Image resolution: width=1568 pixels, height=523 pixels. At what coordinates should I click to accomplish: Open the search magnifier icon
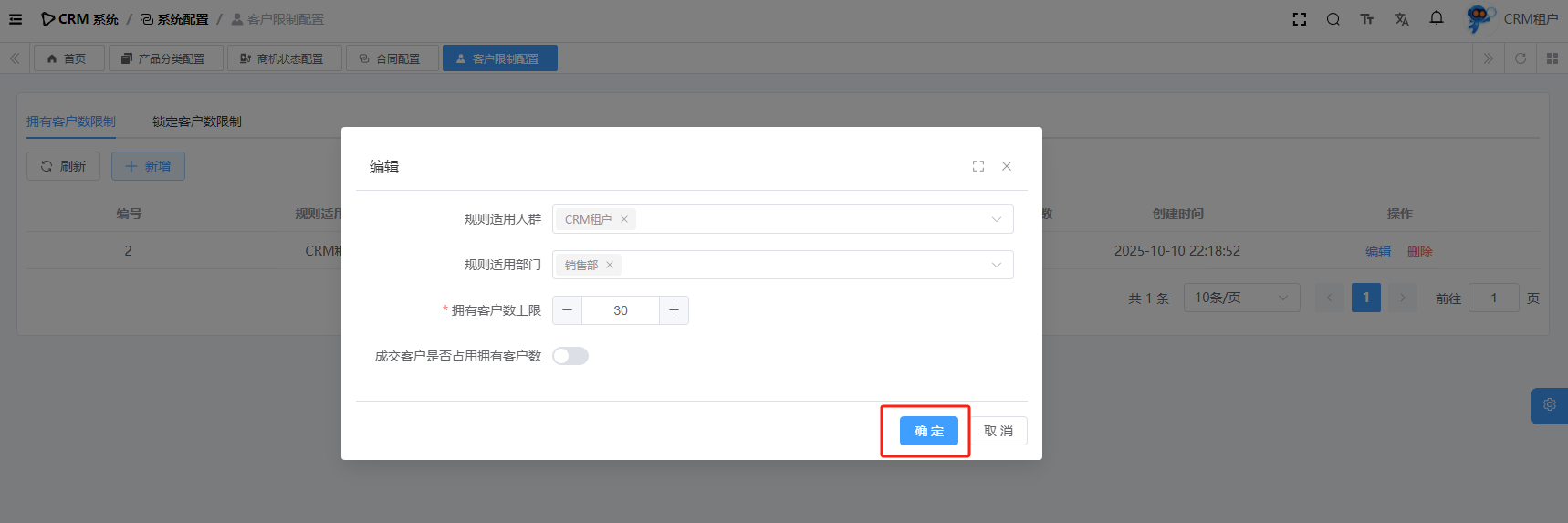click(x=1333, y=19)
